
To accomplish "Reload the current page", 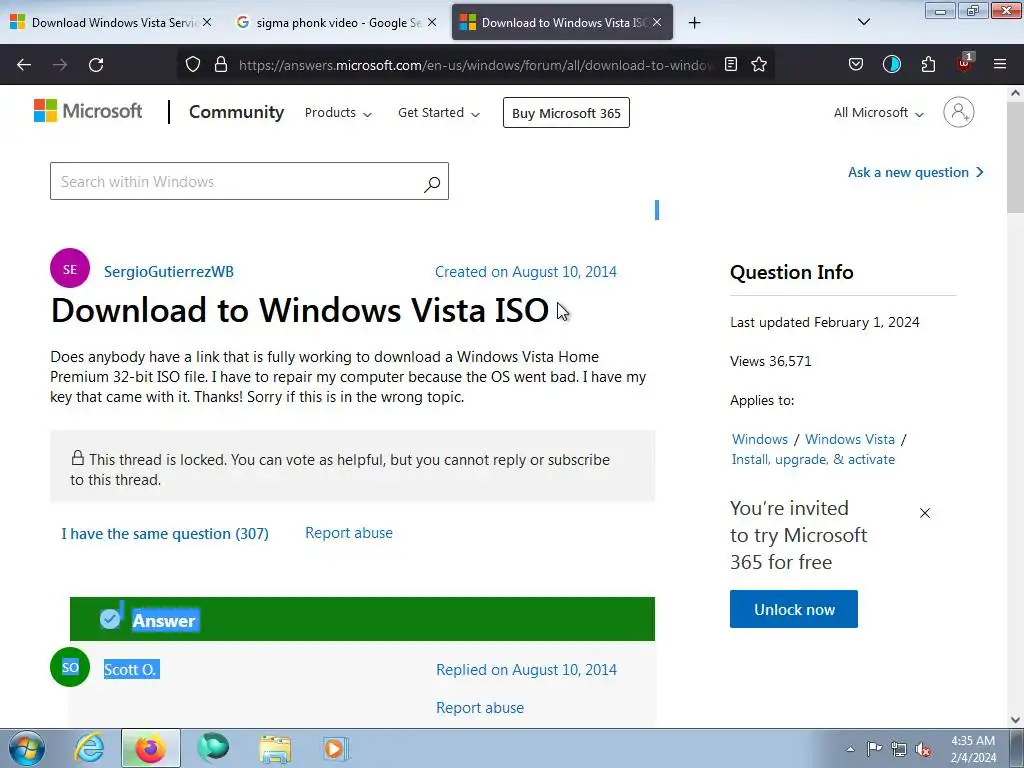I will click(x=96, y=65).
